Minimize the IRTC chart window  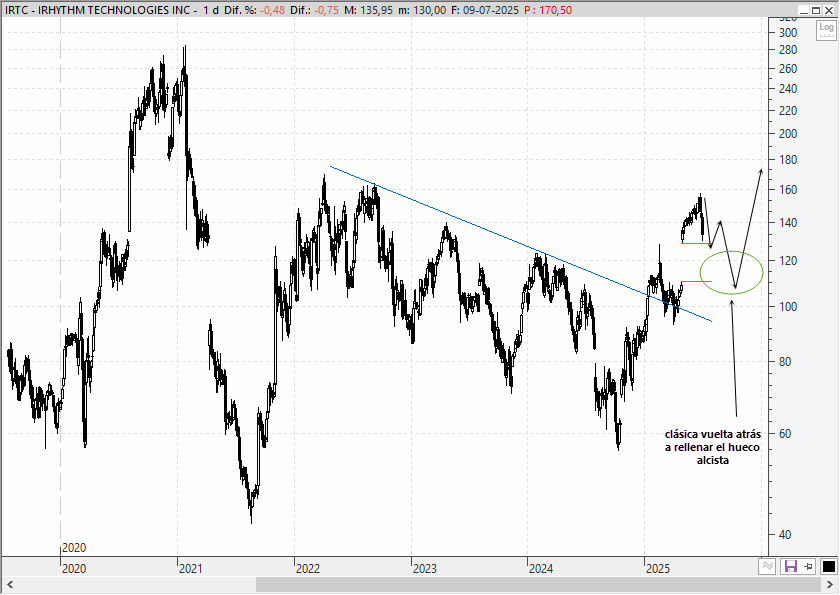[x=803, y=10]
